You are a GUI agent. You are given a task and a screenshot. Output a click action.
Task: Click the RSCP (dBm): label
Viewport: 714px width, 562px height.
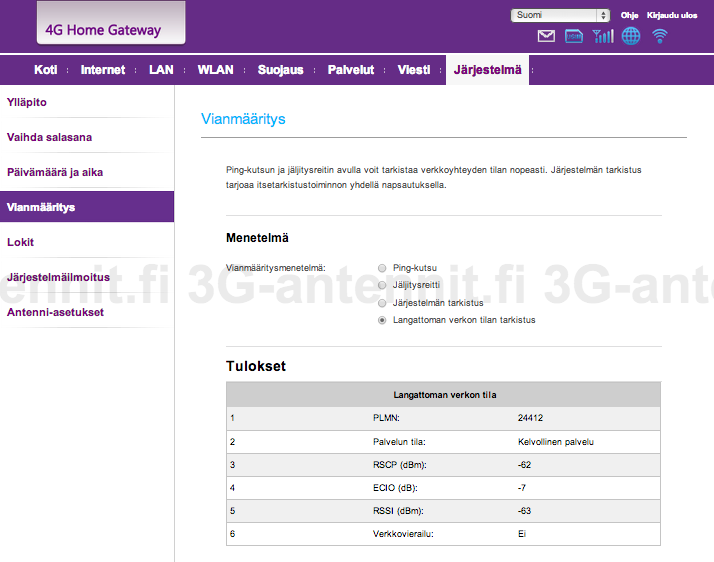(x=400, y=465)
